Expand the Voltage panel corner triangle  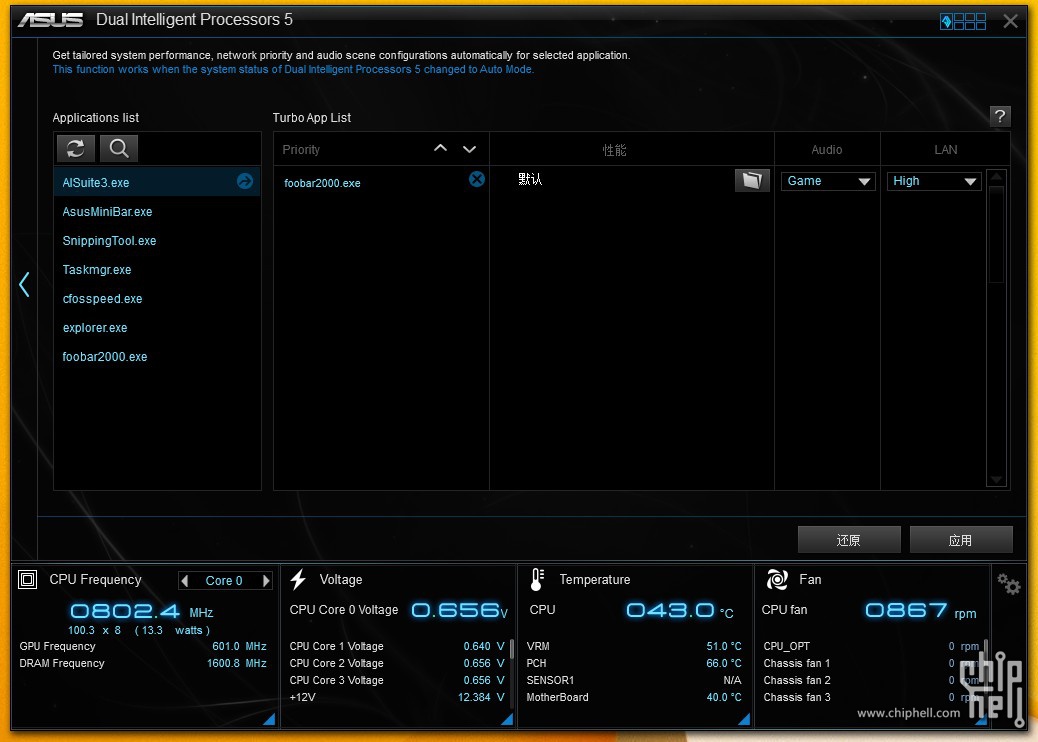[x=507, y=719]
